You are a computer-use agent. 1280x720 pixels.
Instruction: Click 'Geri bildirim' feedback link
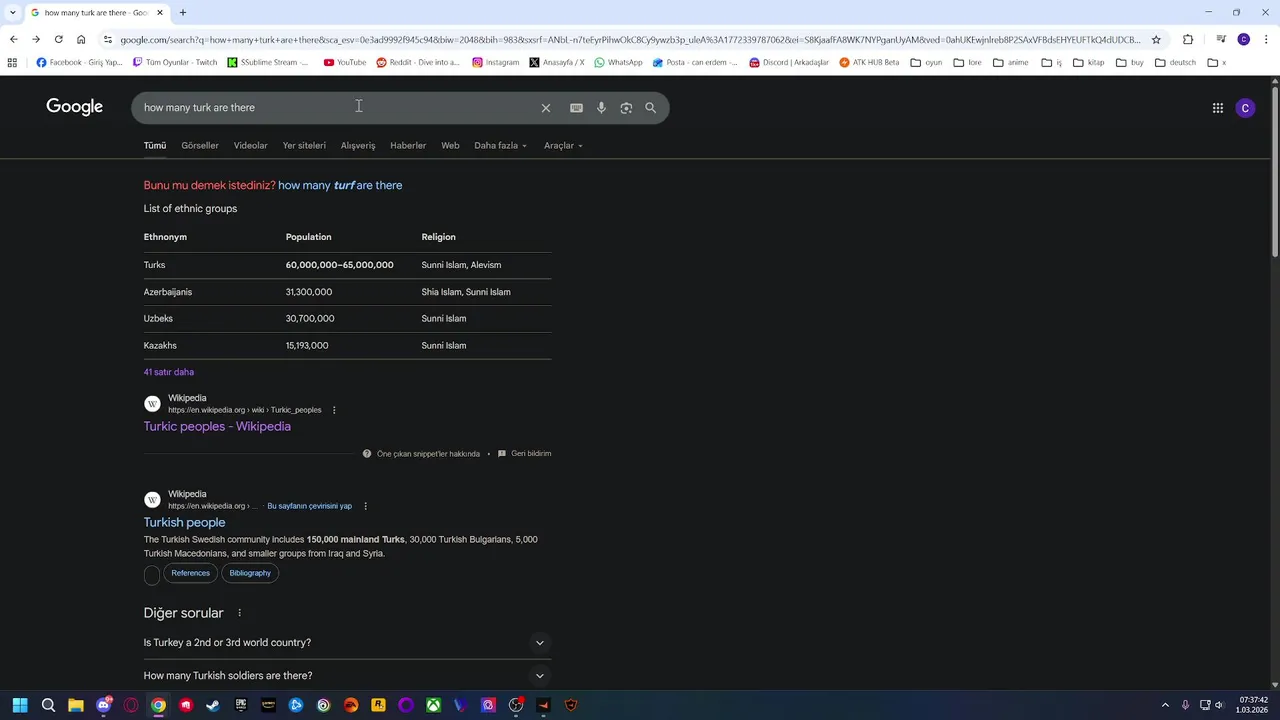[x=525, y=454]
